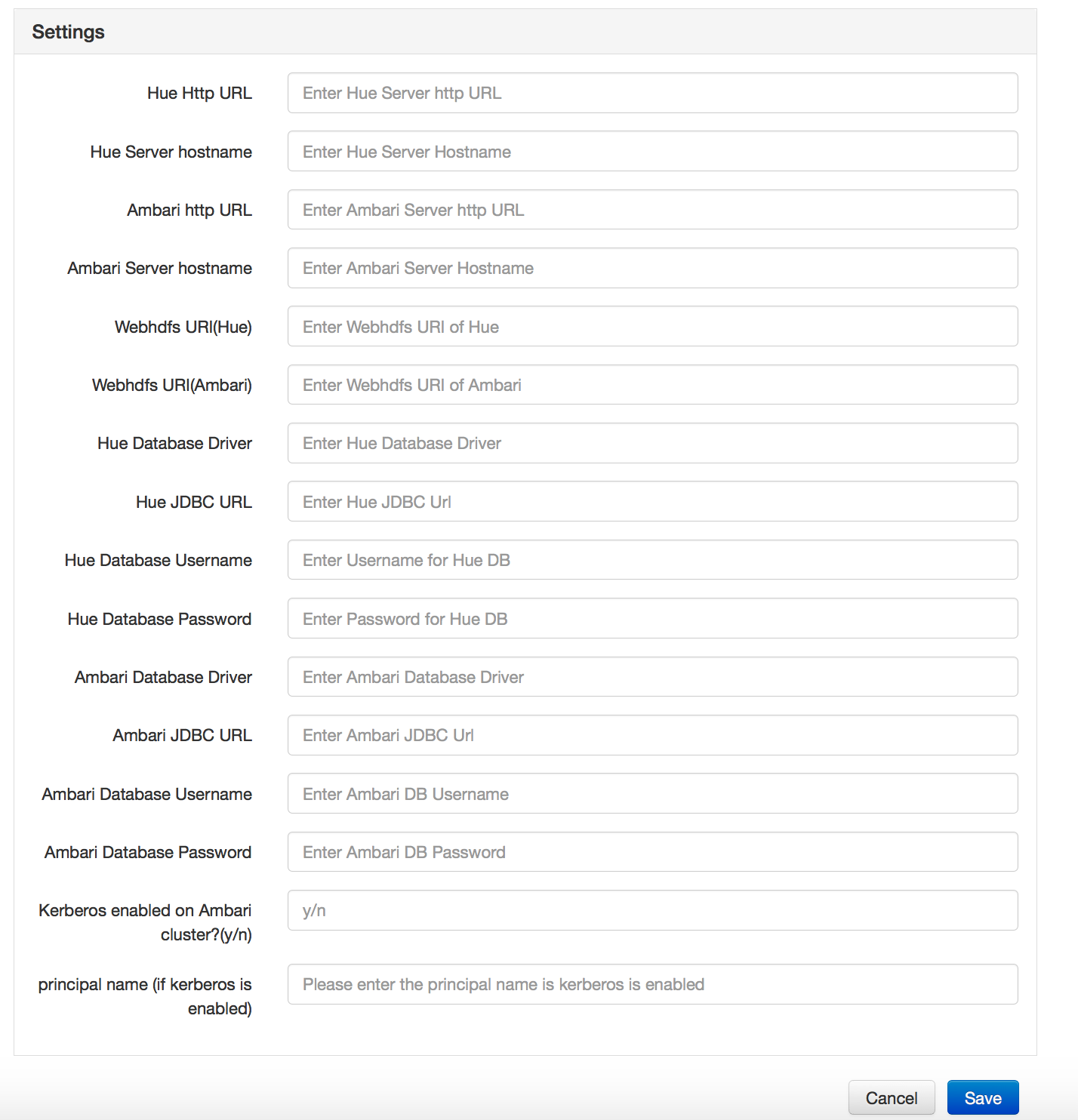
Task: Click the Settings panel header
Action: [x=68, y=32]
